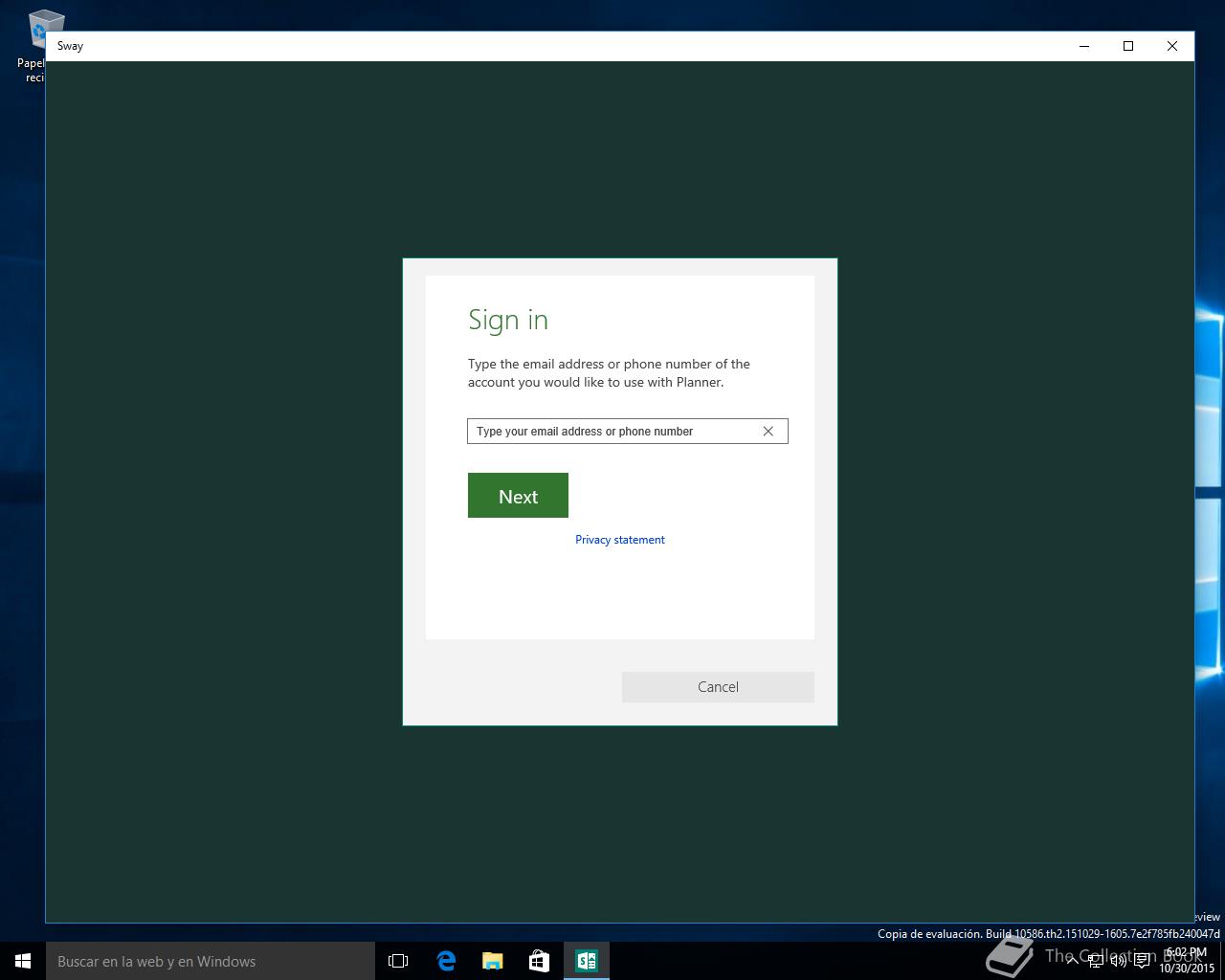The height and width of the screenshot is (980, 1225).
Task: Open File Explorer from the taskbar
Action: pyautogui.click(x=493, y=961)
